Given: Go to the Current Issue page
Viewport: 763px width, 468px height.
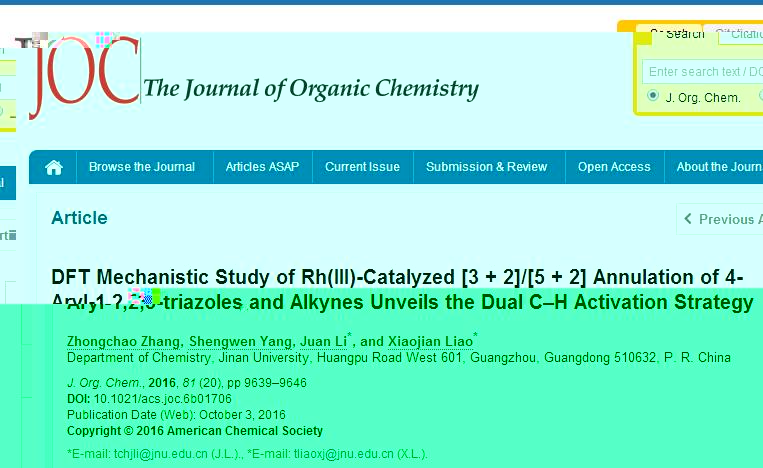Looking at the screenshot, I should 362,167.
